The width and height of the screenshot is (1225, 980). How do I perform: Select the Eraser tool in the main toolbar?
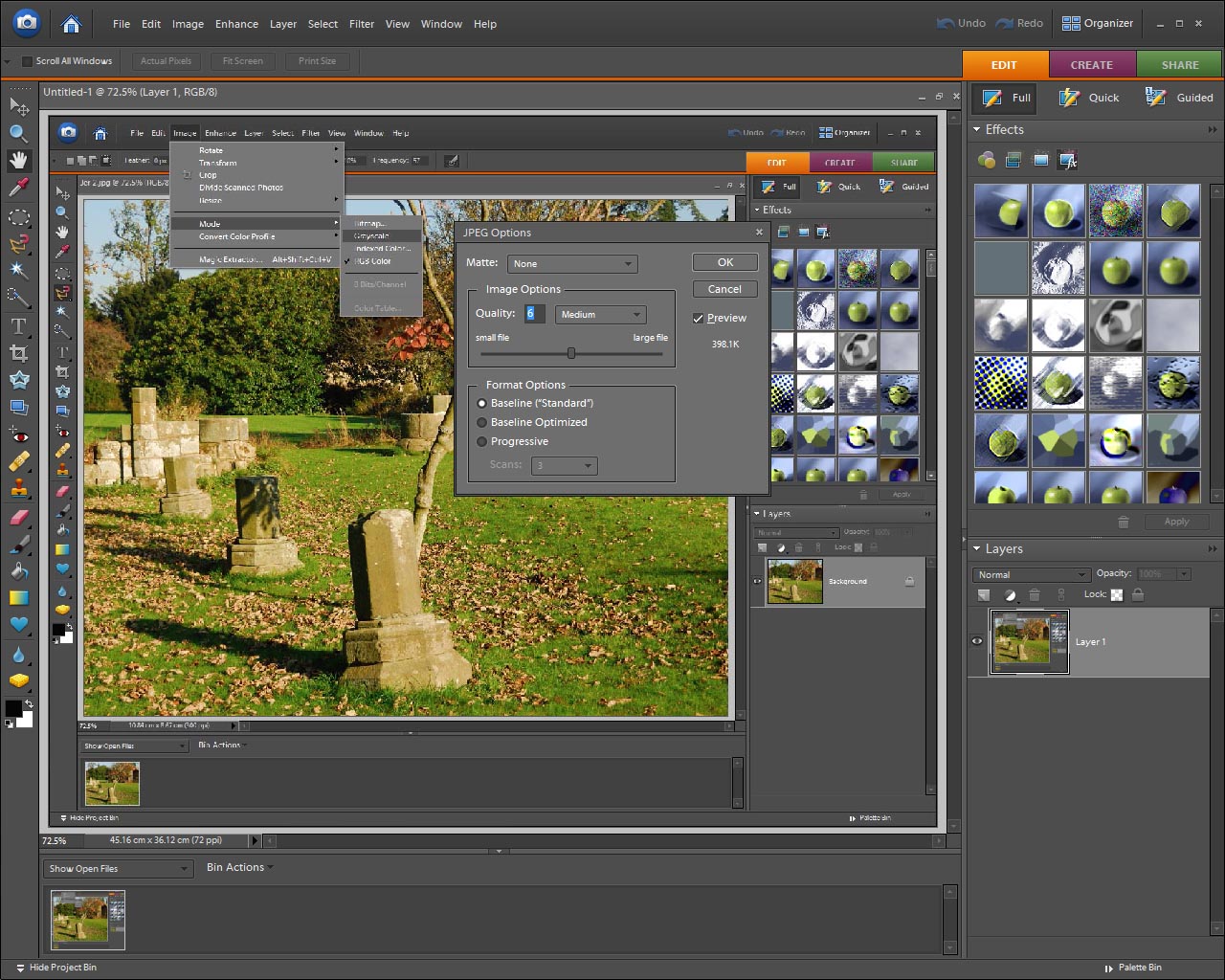(x=18, y=518)
